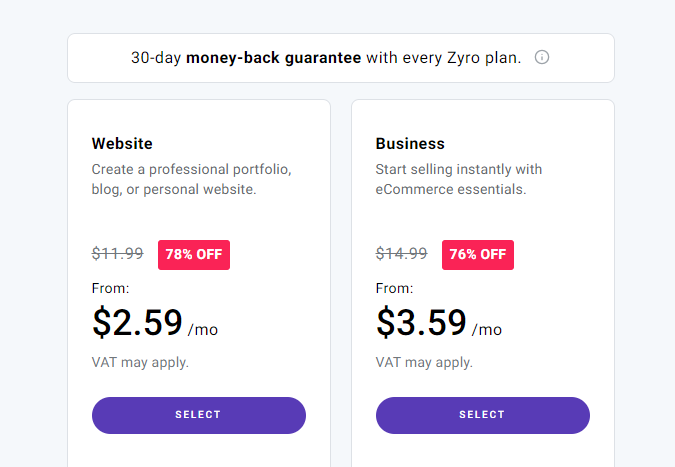
Task: Click the crossed-out $14.99 price
Action: click(402, 254)
